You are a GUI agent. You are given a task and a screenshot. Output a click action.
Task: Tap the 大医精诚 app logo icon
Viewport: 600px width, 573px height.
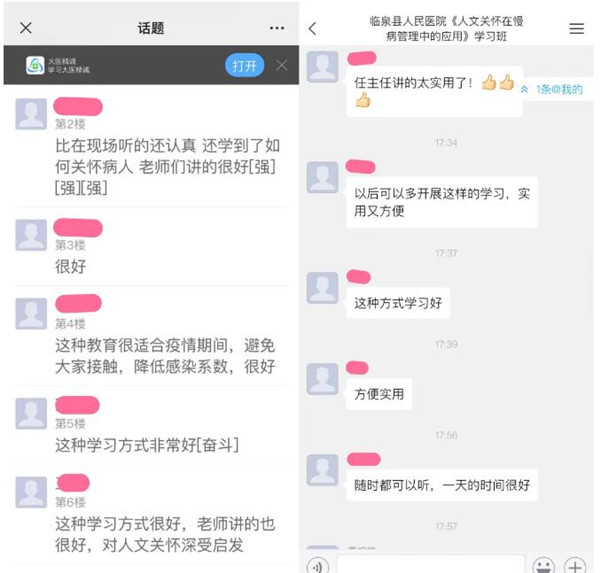coord(35,65)
